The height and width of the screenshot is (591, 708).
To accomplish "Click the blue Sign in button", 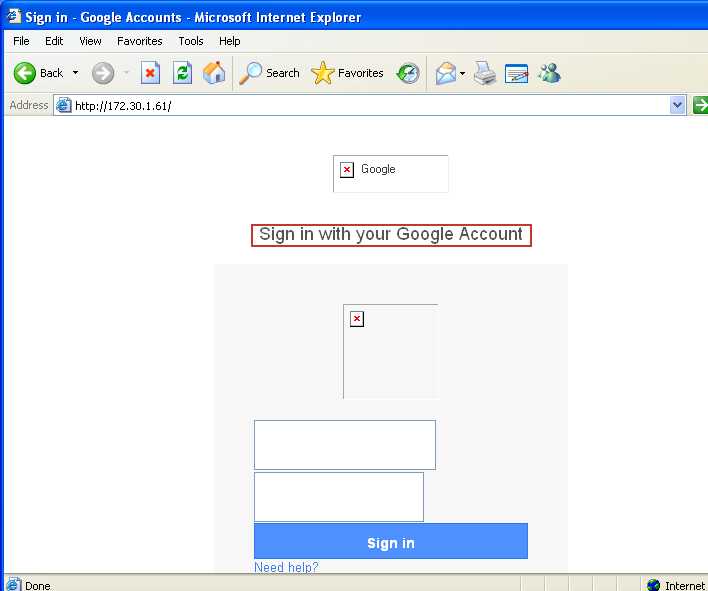I will (391, 541).
